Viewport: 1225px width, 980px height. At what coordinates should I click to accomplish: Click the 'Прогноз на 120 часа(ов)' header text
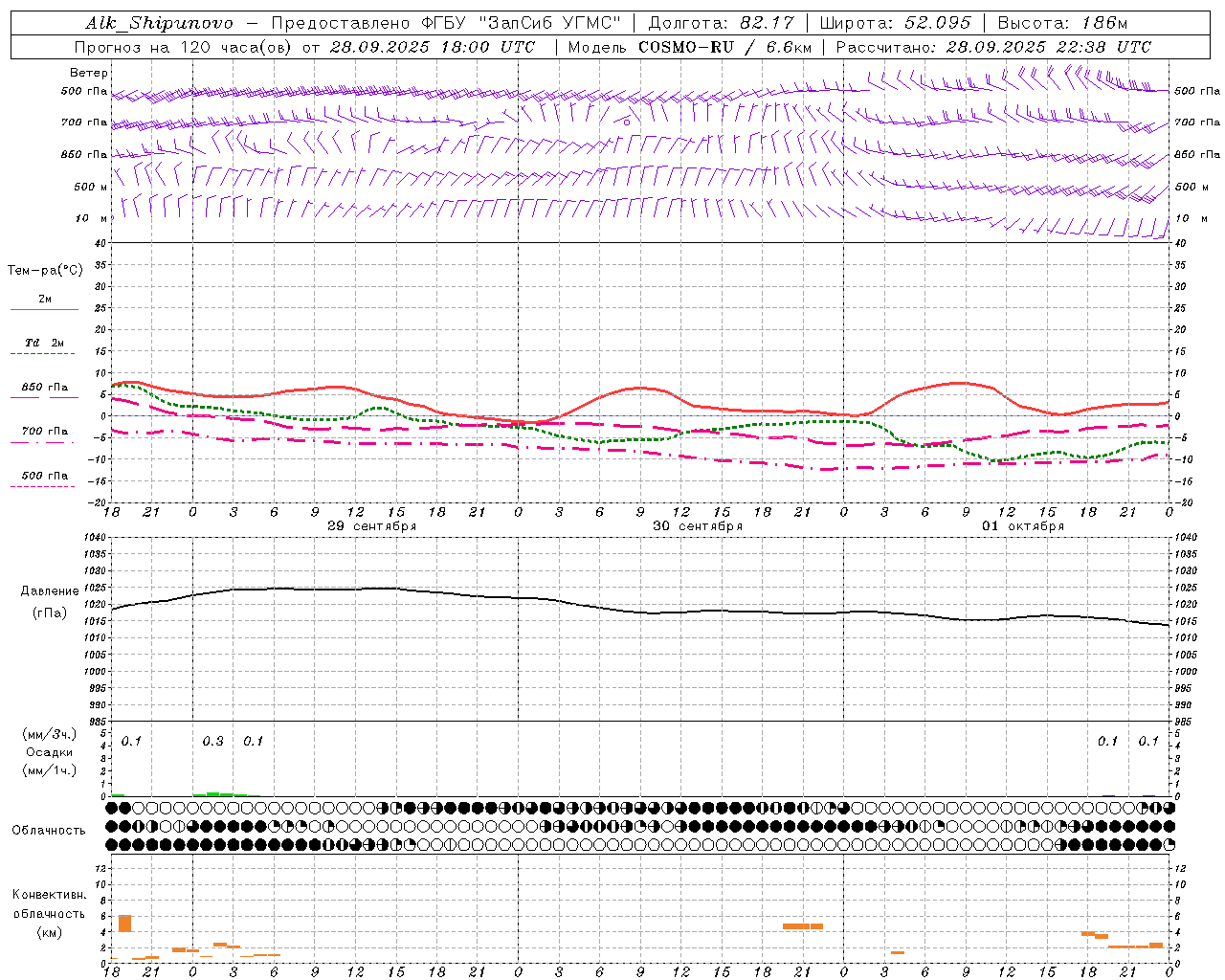click(182, 47)
